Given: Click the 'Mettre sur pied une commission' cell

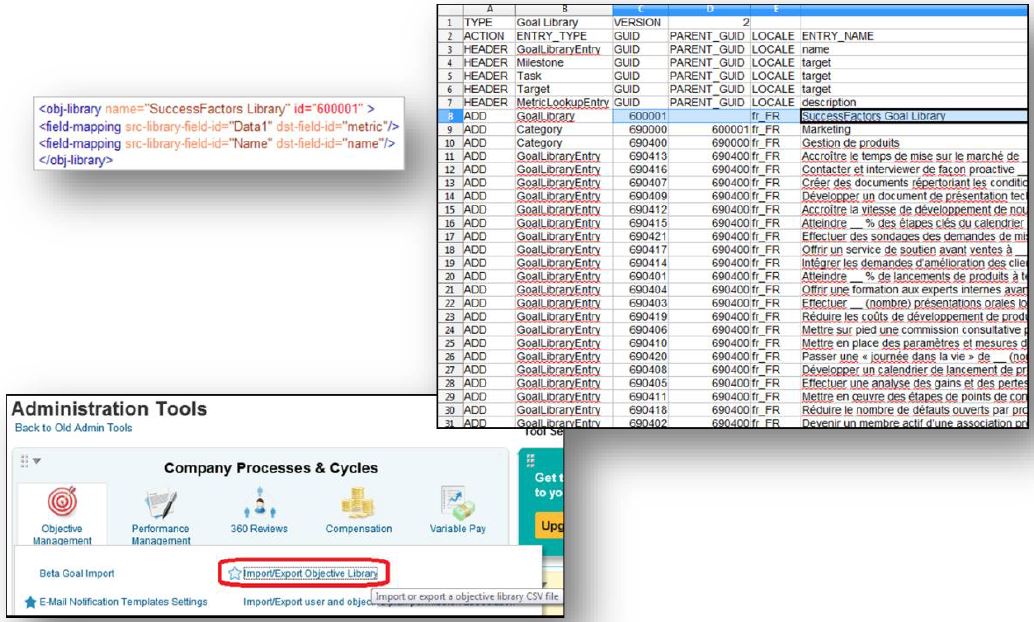Looking at the screenshot, I should click(x=914, y=330).
